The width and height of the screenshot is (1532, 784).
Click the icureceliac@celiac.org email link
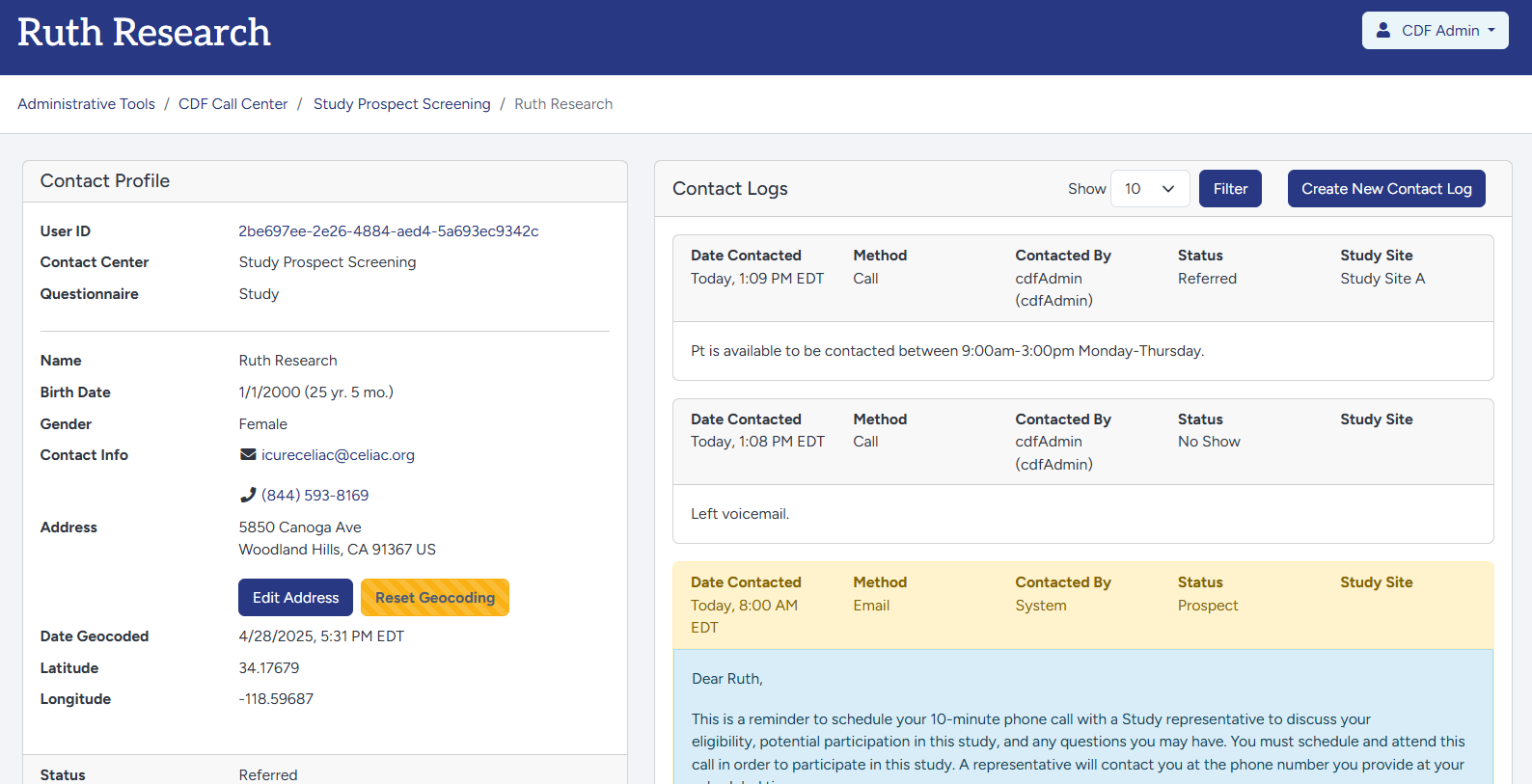click(338, 455)
